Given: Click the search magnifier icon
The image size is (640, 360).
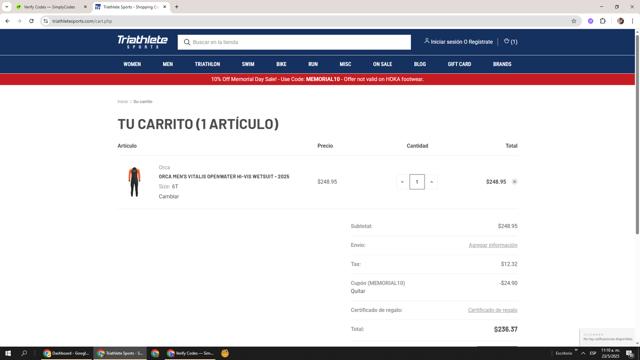Looking at the screenshot, I should point(187,42).
